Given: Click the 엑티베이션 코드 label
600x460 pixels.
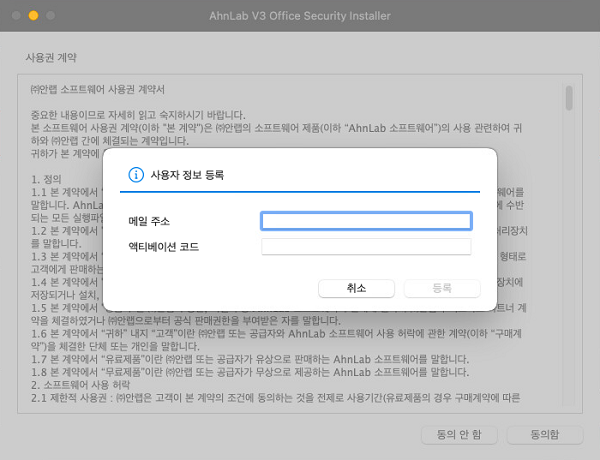Looking at the screenshot, I should pyautogui.click(x=163, y=247).
